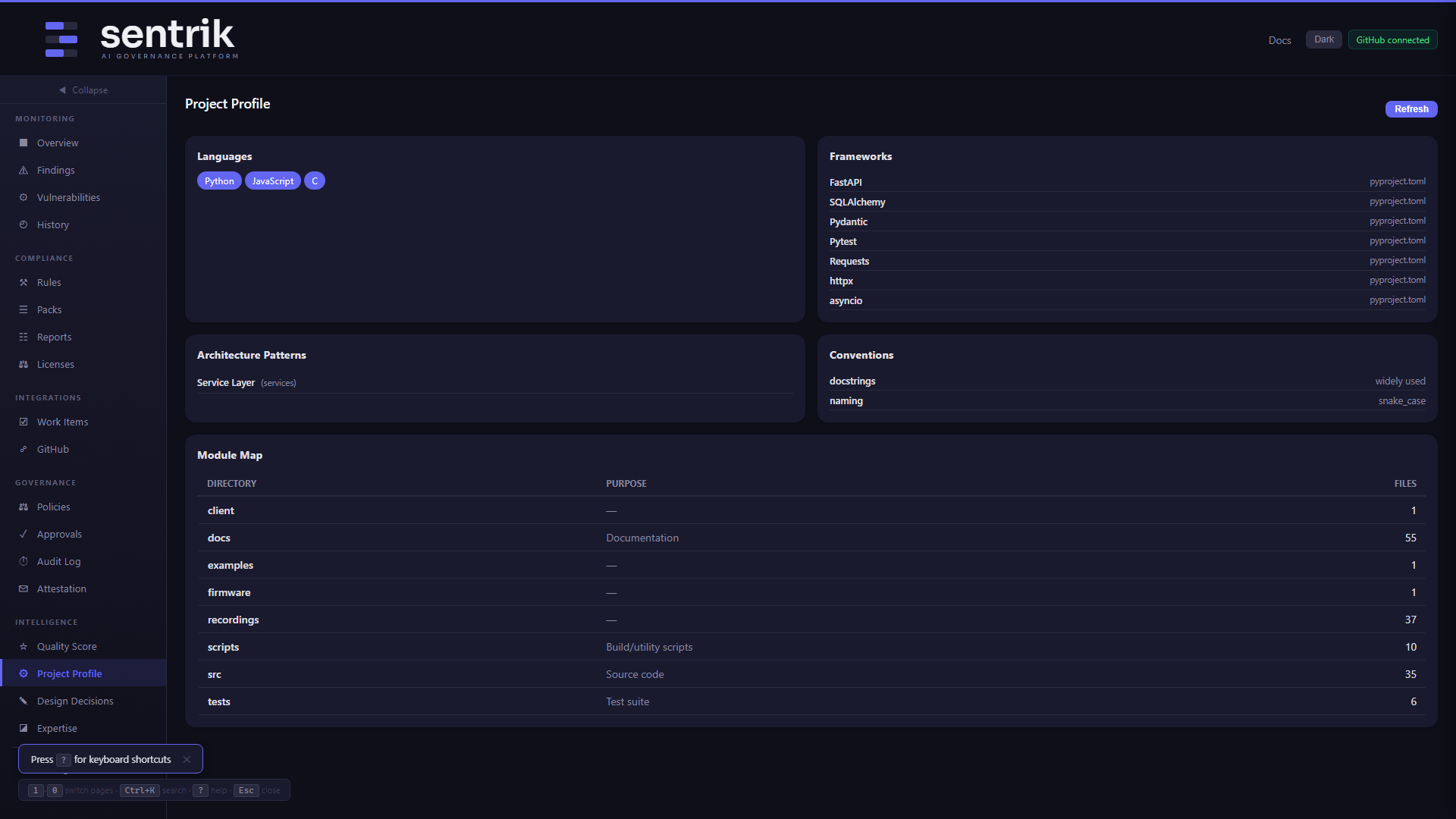This screenshot has width=1456, height=819.
Task: Select the Quality Score star icon
Action: click(24, 646)
